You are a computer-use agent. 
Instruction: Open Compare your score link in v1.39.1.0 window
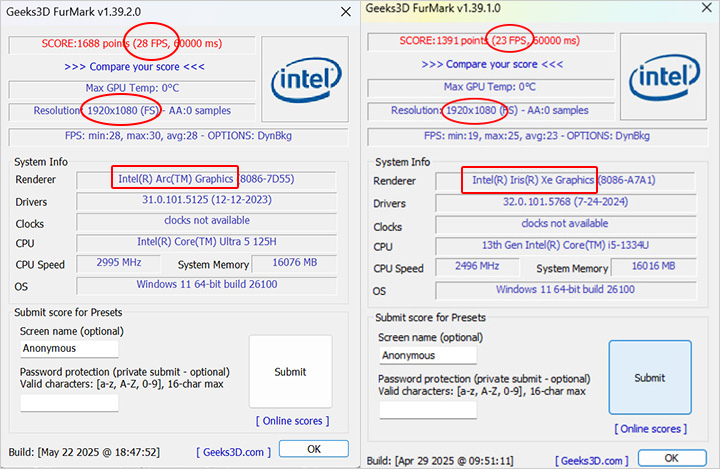[x=492, y=64]
